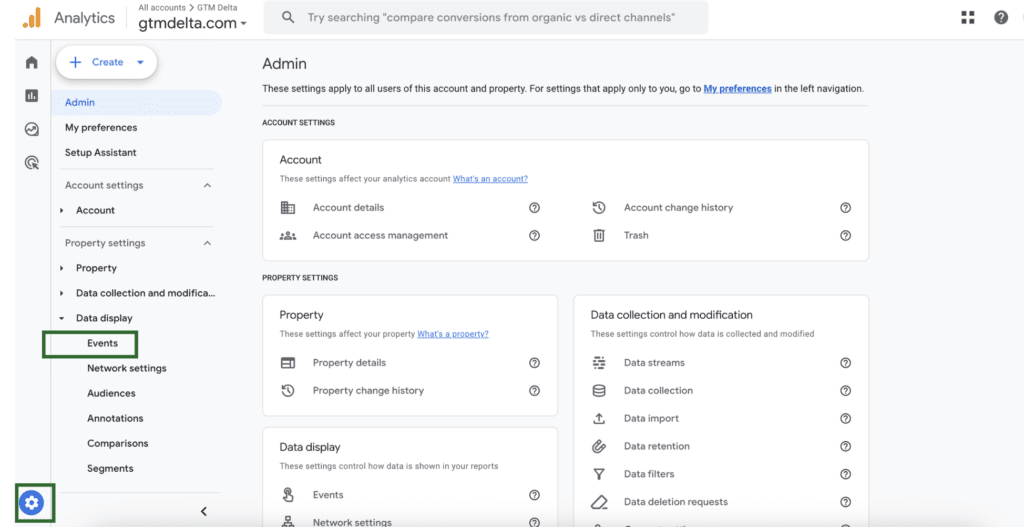
Task: Open My preferences in sidebar
Action: [x=101, y=127]
